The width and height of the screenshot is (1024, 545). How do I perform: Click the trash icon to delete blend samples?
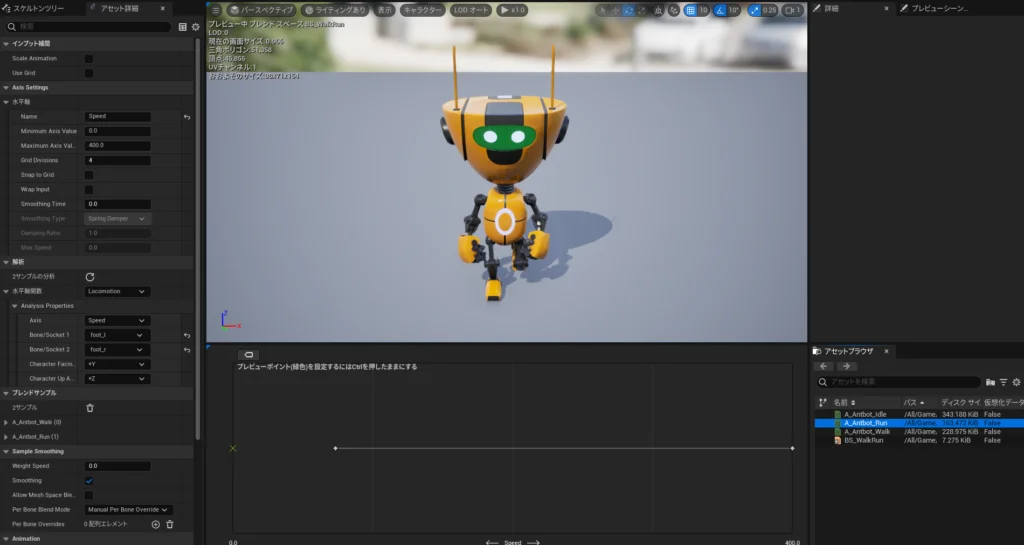click(90, 407)
